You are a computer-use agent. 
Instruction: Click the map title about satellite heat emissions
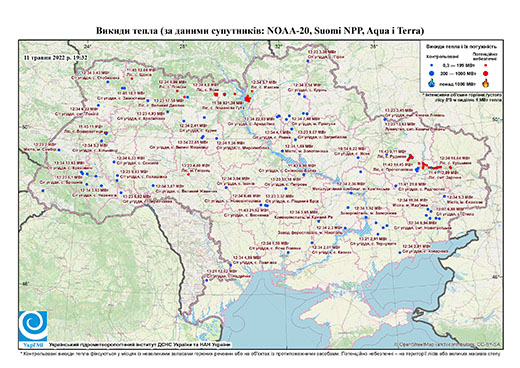pyautogui.click(x=260, y=31)
